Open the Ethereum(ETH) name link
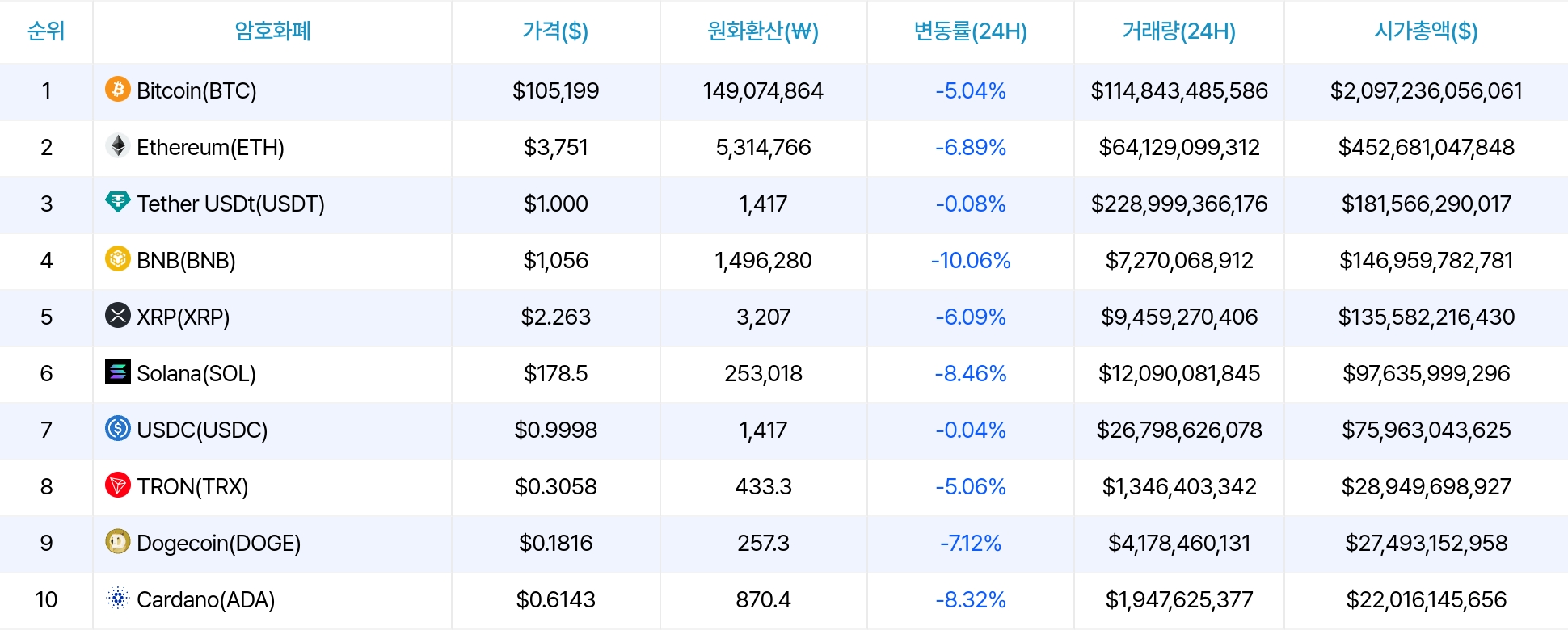 210,147
